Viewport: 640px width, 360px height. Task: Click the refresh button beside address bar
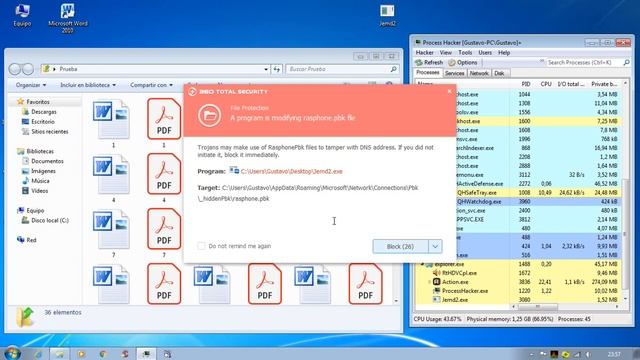tap(277, 69)
